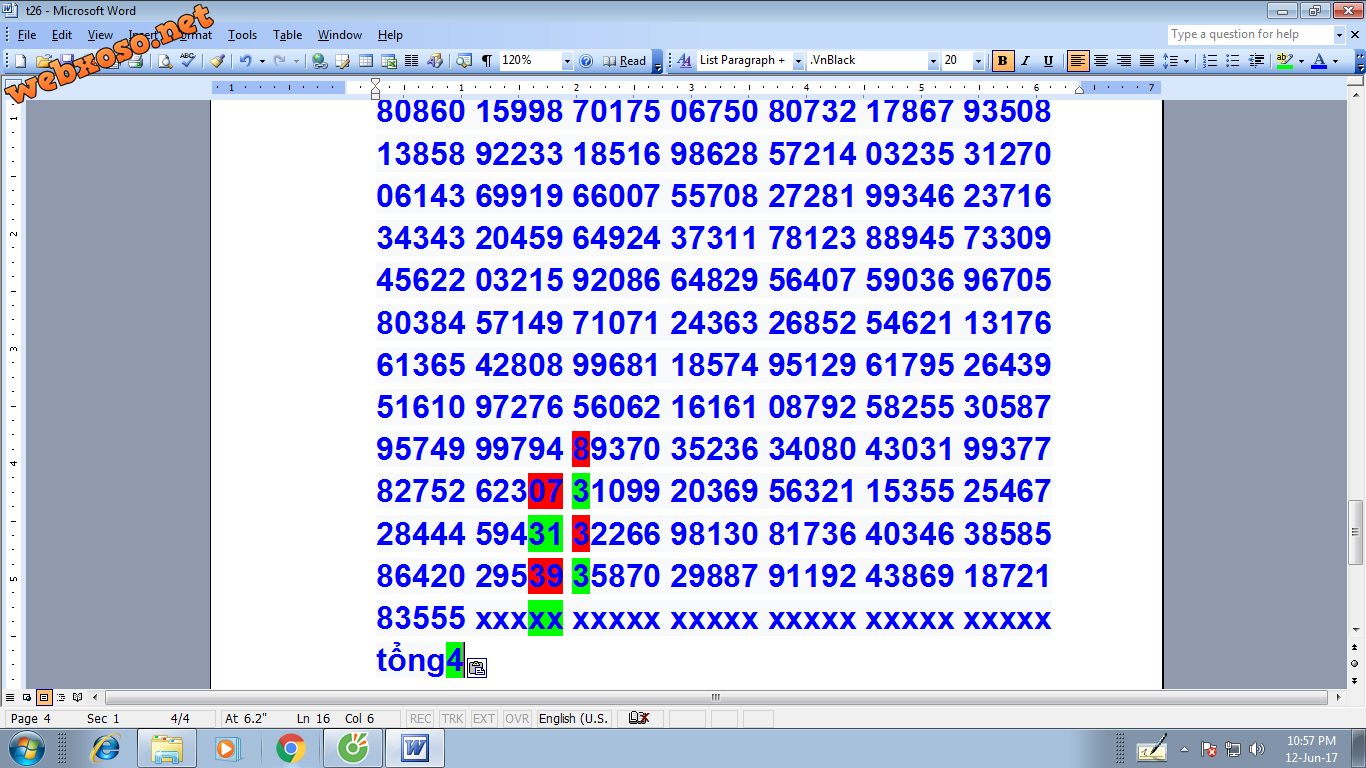1366x768 pixels.
Task: Open the Edit menu
Action: [x=62, y=35]
